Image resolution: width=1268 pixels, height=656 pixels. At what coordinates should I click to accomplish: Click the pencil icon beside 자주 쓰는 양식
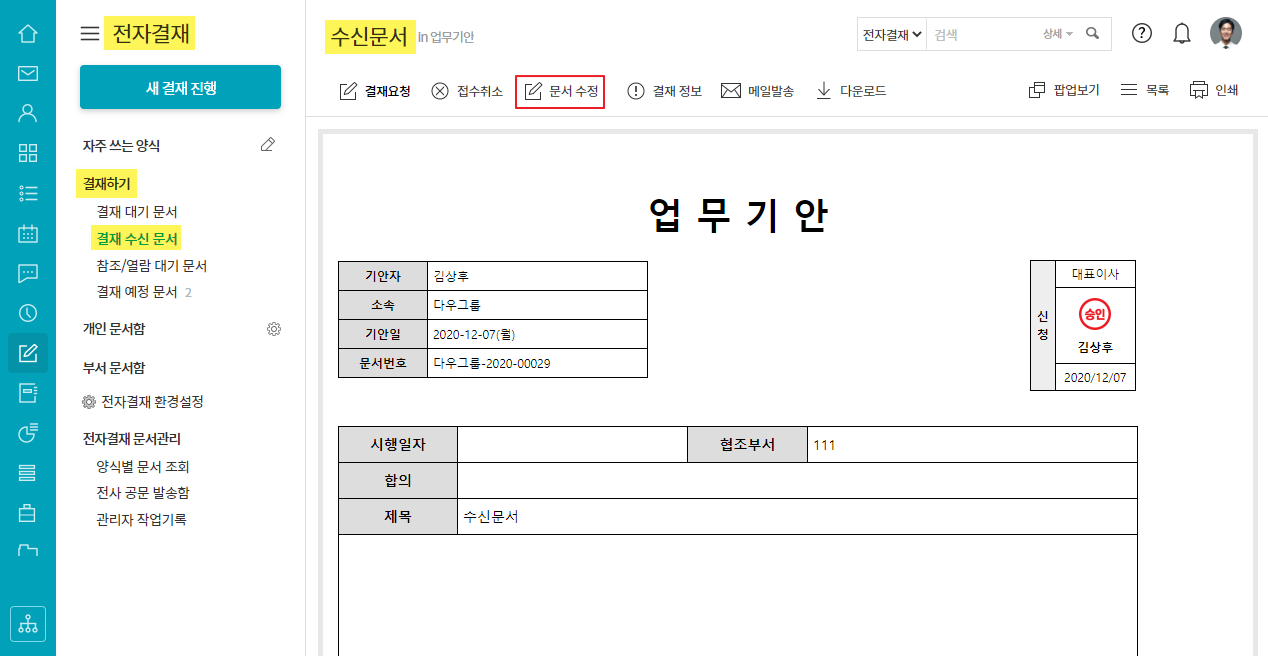click(267, 145)
